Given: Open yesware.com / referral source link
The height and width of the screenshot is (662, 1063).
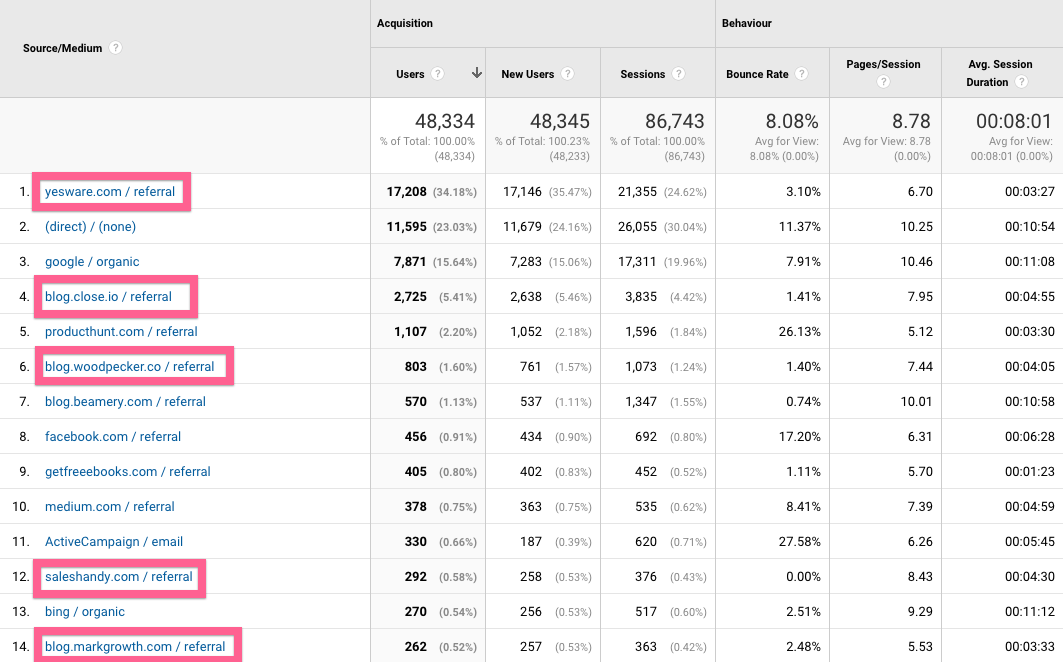Looking at the screenshot, I should click(x=110, y=191).
